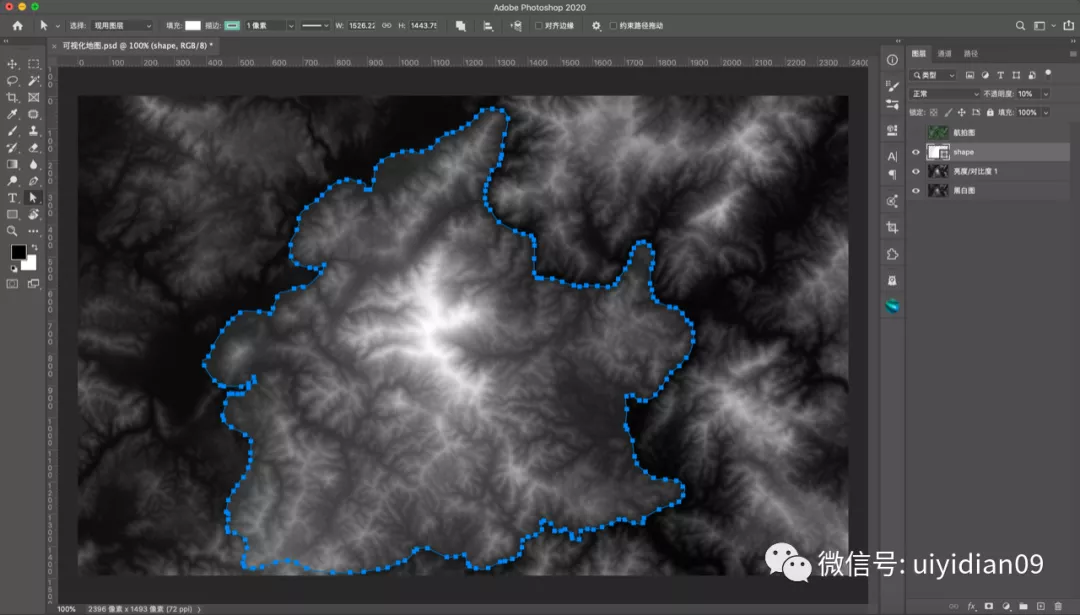Enable the 约束路径拖动 checkbox
This screenshot has width=1080, height=615.
pos(613,25)
